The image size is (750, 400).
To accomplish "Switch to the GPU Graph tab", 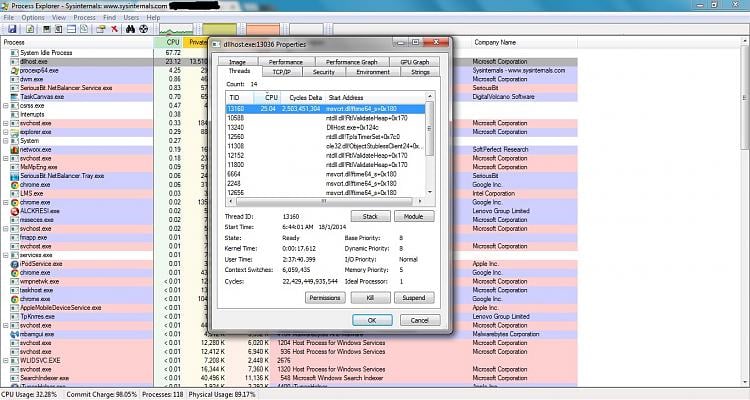I will 414,62.
